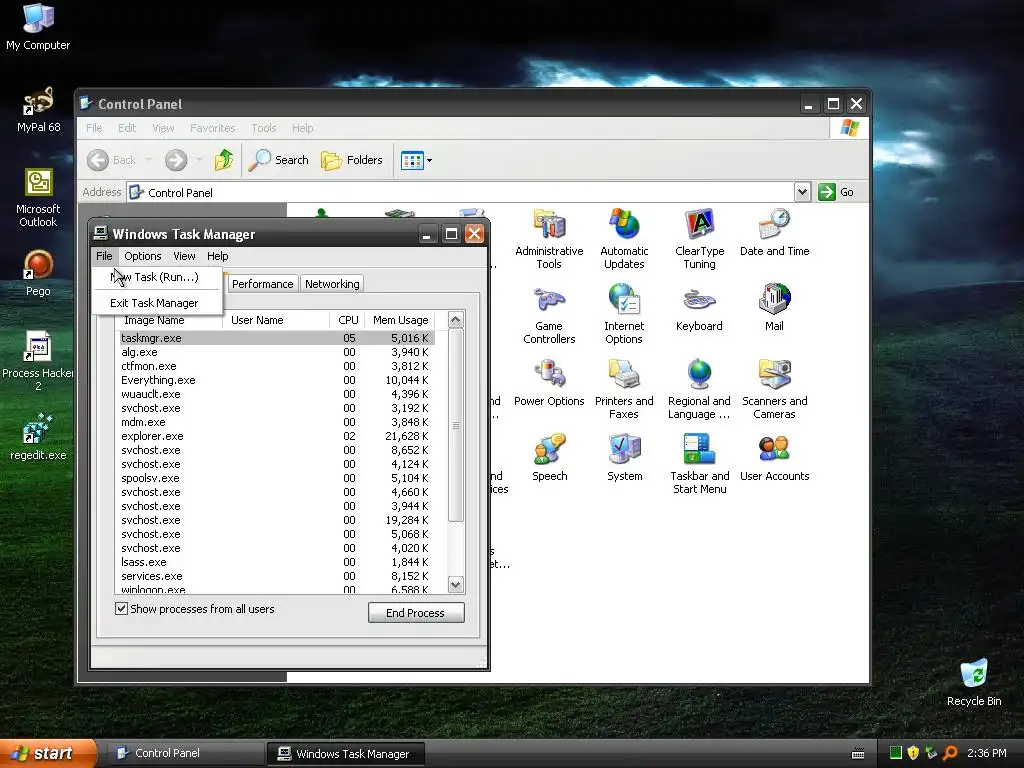Image resolution: width=1024 pixels, height=768 pixels.
Task: Open Back button history dropdown arrow
Action: [x=149, y=160]
